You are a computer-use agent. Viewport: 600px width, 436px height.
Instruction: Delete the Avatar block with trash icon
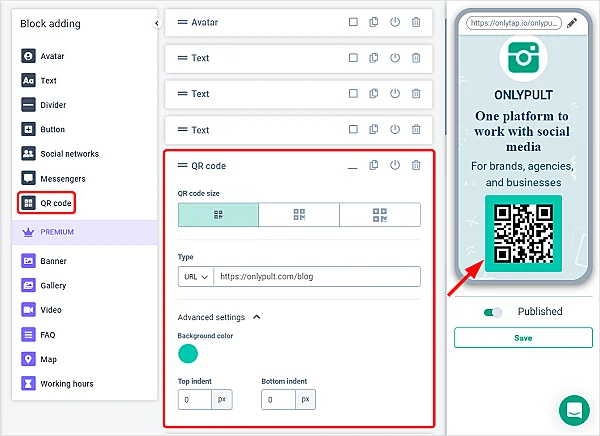tap(416, 22)
